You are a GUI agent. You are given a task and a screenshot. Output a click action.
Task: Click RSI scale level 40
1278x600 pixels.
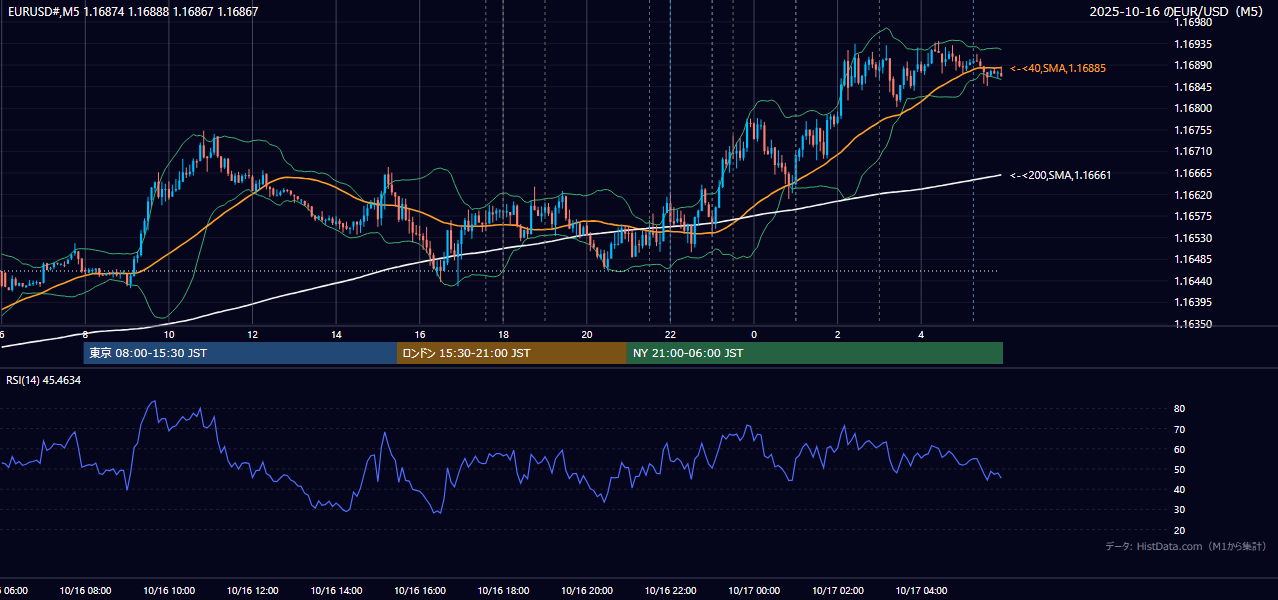tap(1180, 489)
